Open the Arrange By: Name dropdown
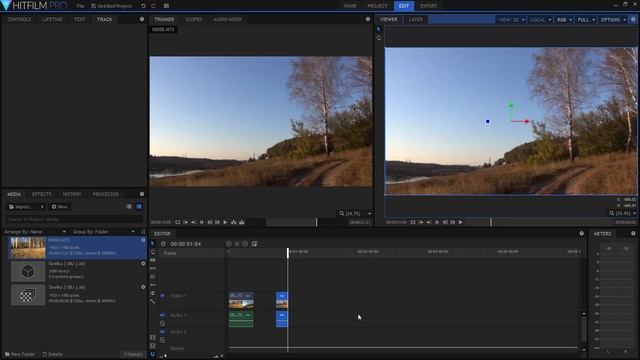 pos(35,231)
